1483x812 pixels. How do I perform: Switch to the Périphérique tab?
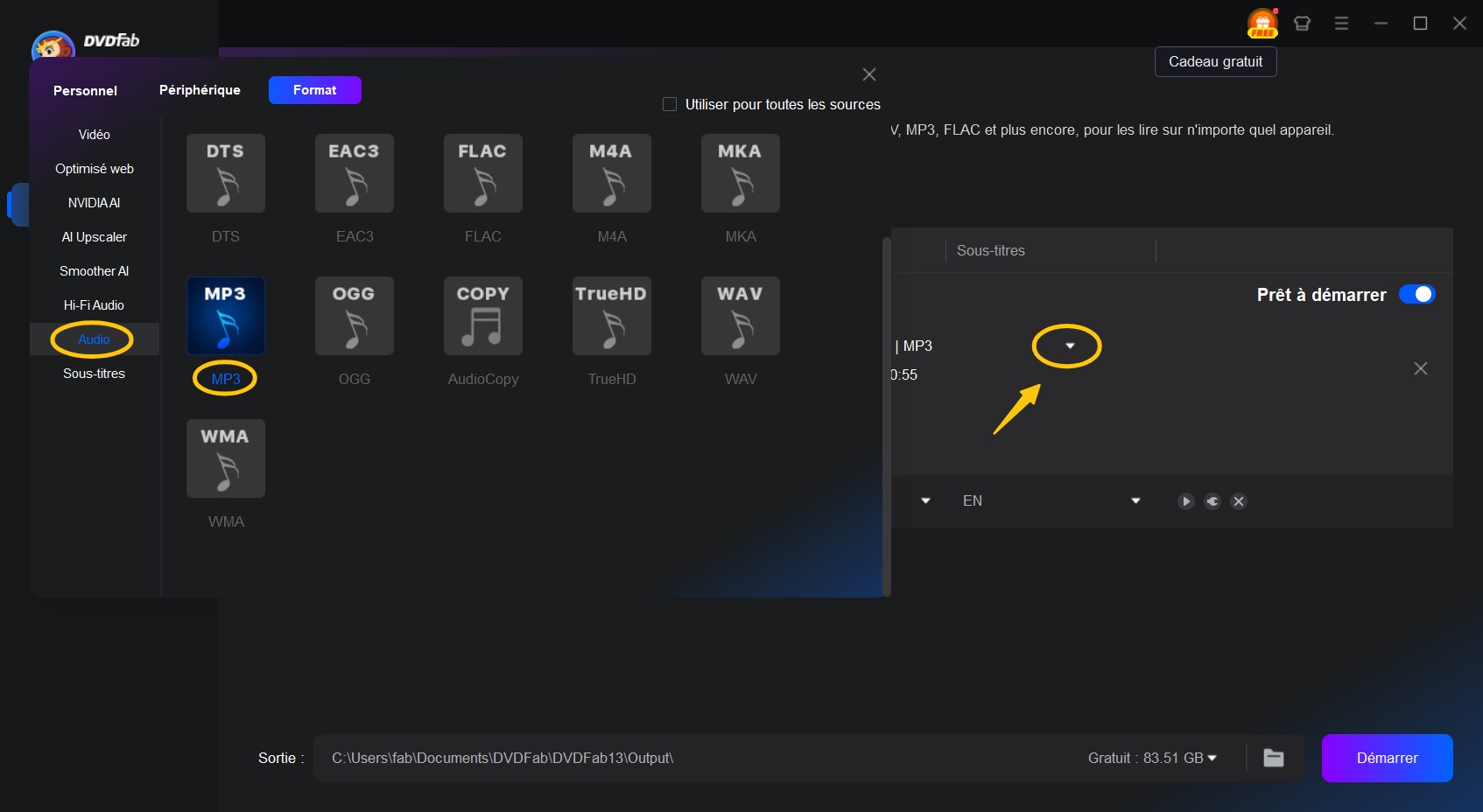200,90
